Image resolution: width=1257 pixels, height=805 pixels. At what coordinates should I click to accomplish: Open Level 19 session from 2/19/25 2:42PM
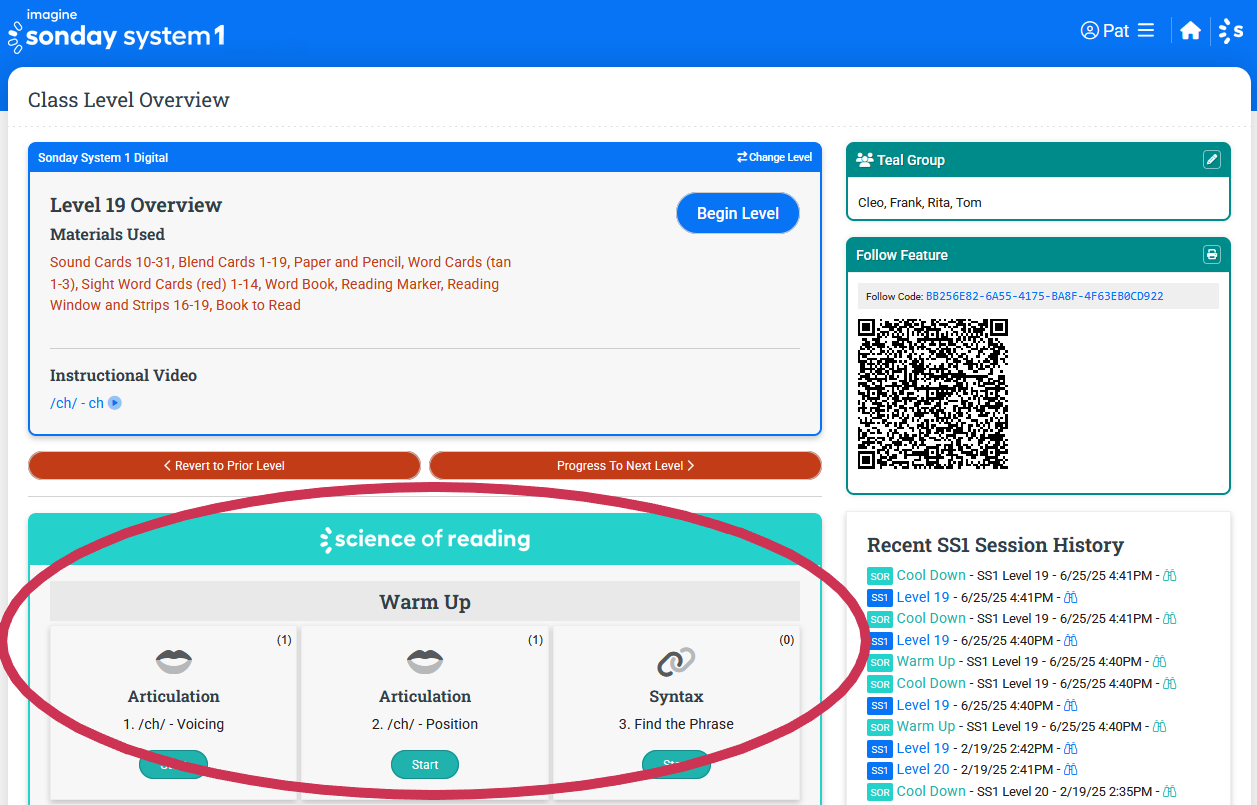point(923,748)
